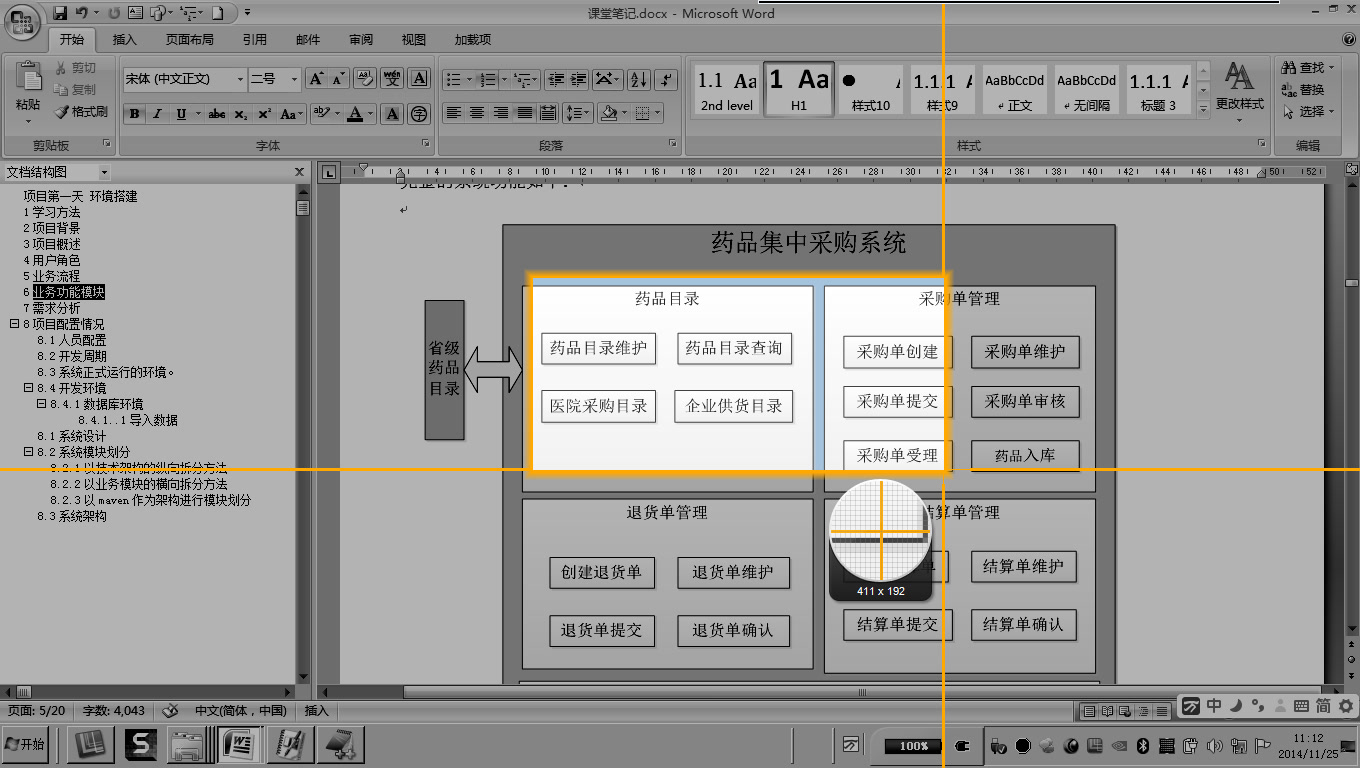Toggle Subscript formatting

pos(241,114)
